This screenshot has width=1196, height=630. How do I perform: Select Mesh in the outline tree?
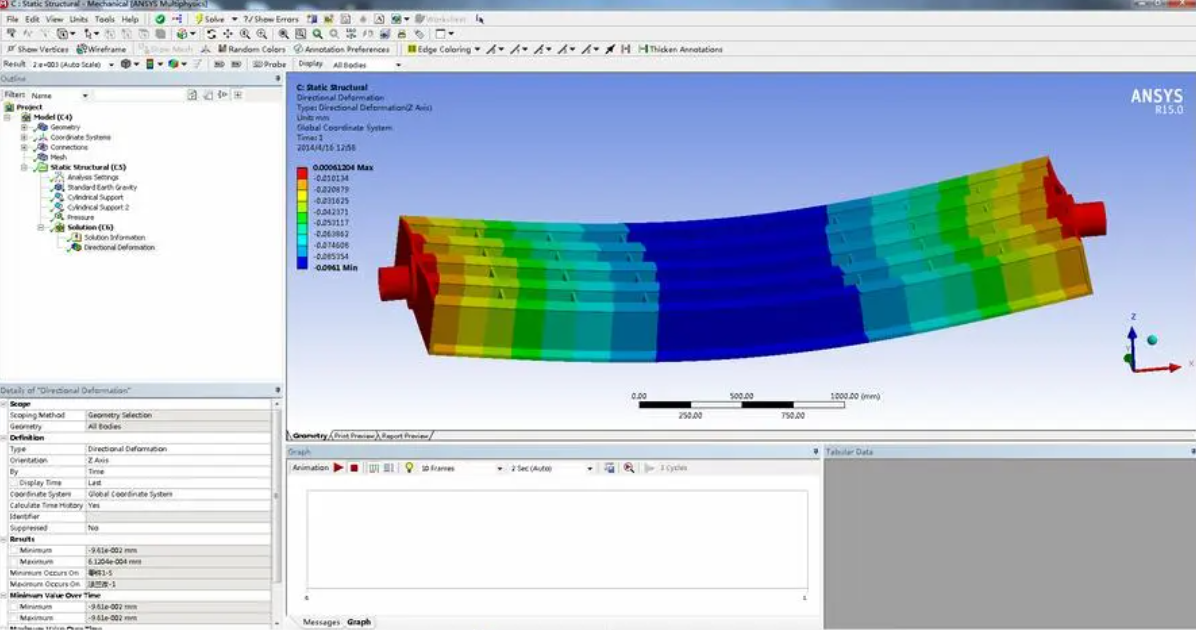[x=58, y=157]
